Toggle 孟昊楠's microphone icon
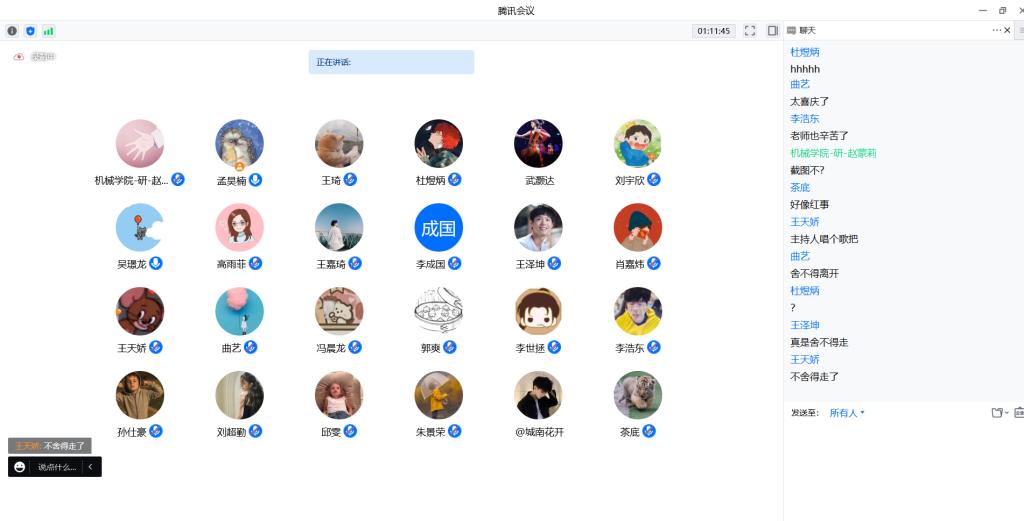This screenshot has width=1024, height=521. tap(256, 180)
